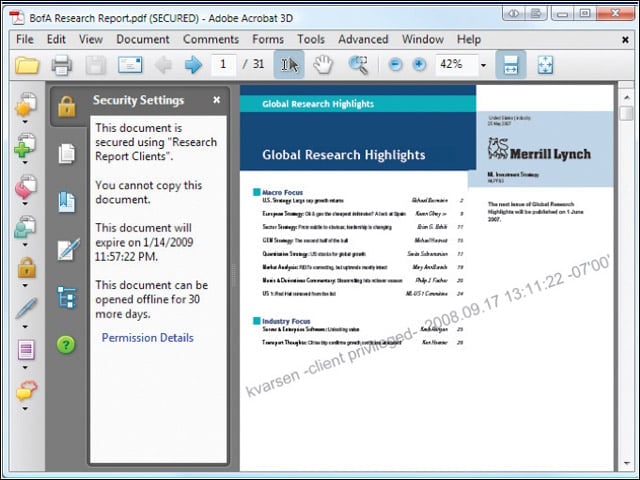Expand the Secure dropdown arrow
This screenshot has width=640, height=480.
tap(25, 286)
